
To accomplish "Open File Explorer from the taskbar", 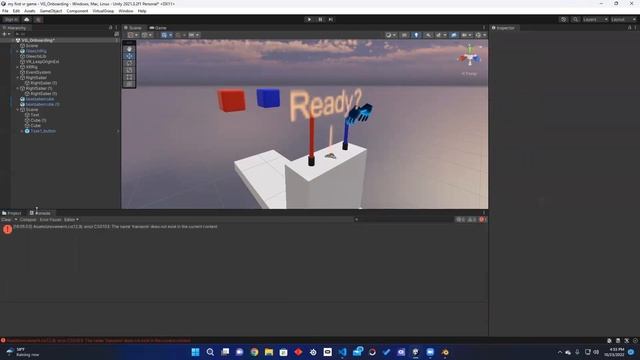I will click(269, 352).
